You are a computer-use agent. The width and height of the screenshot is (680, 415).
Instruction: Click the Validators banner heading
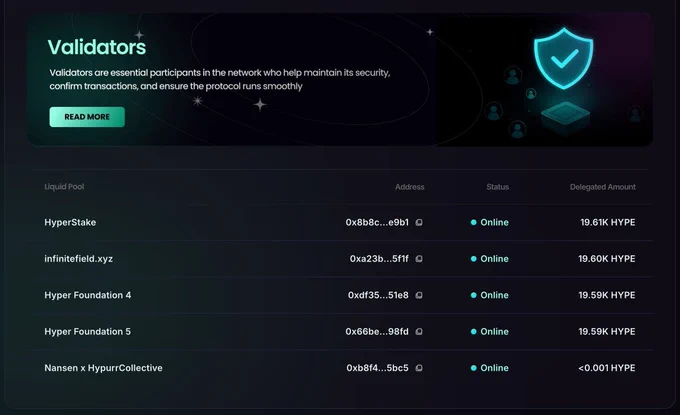click(97, 47)
